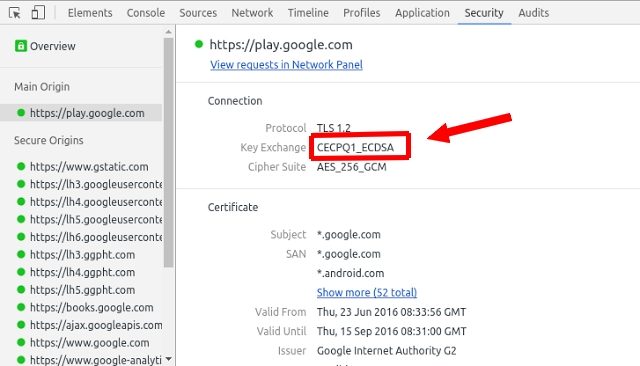
Task: Click green dot beside https://www.google.com
Action: [21, 342]
